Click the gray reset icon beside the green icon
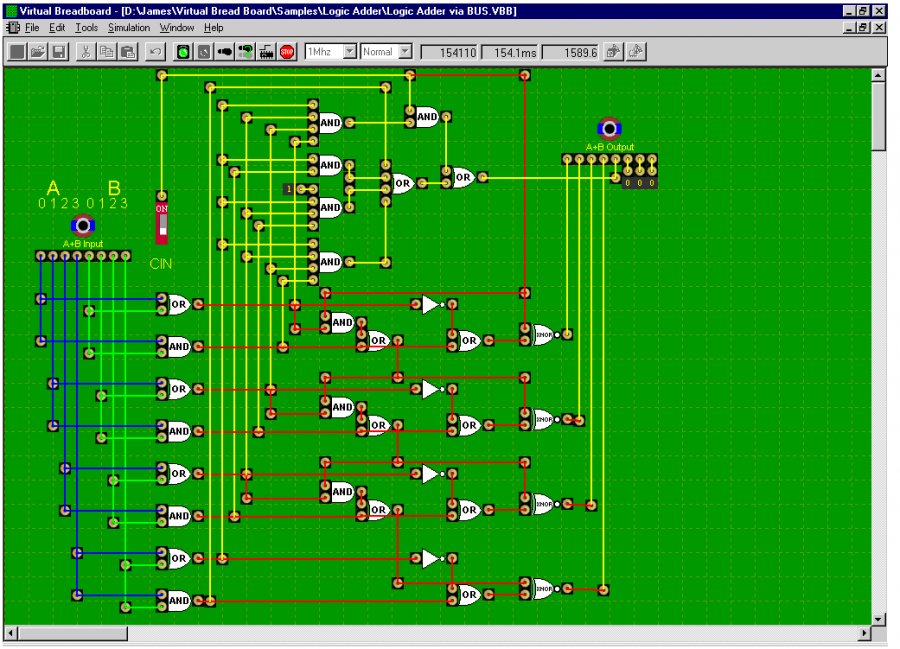The height and width of the screenshot is (649, 900). point(204,52)
